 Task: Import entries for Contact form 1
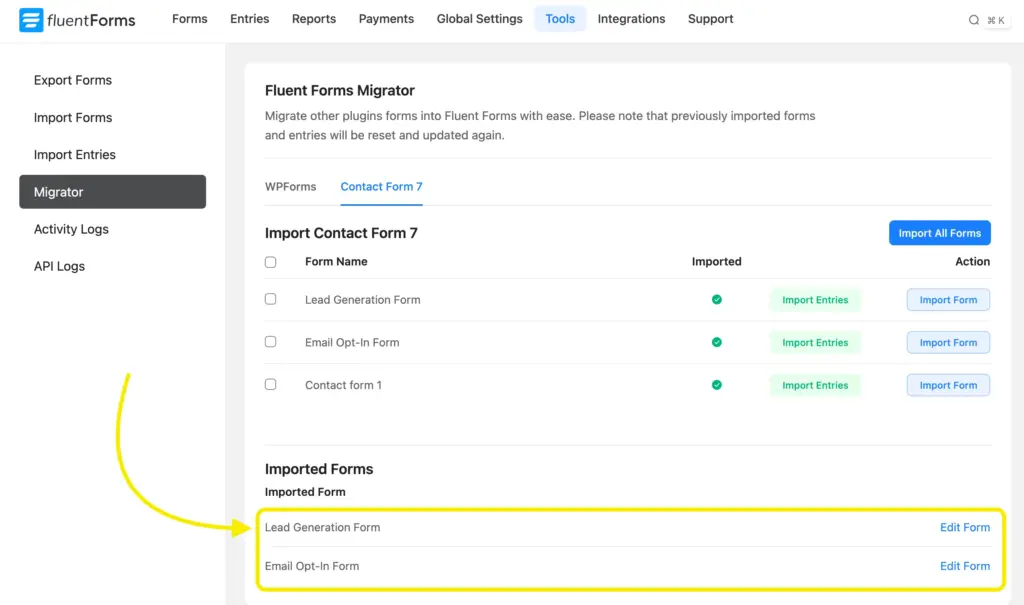(x=815, y=385)
